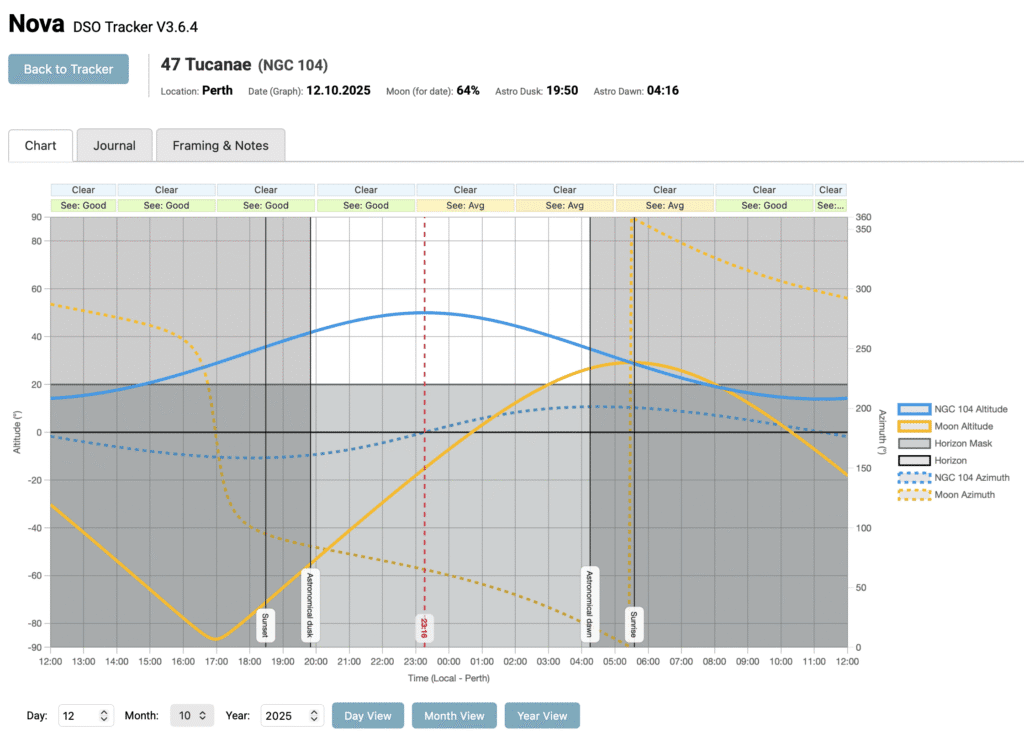Switch to the Journal tab
Viewport: 1024px width, 744px height.
click(114, 145)
